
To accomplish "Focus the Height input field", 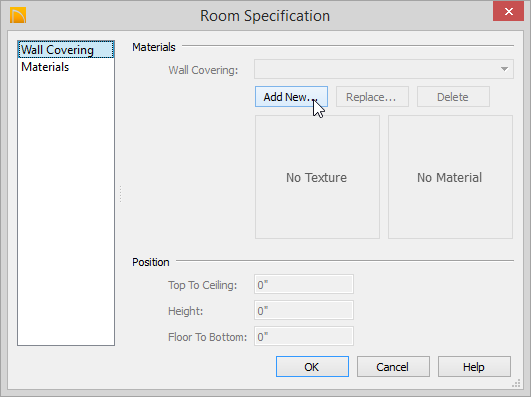I will [x=304, y=310].
